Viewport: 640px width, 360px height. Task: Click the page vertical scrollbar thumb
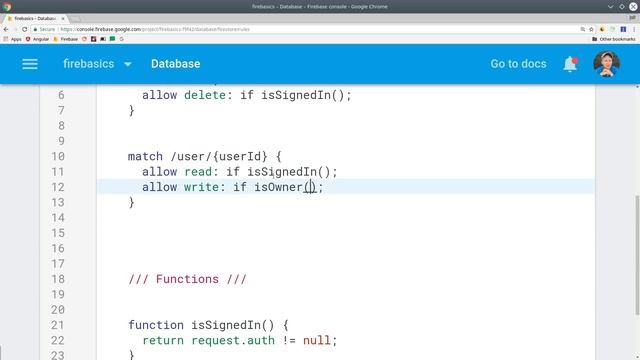pyautogui.click(x=637, y=255)
